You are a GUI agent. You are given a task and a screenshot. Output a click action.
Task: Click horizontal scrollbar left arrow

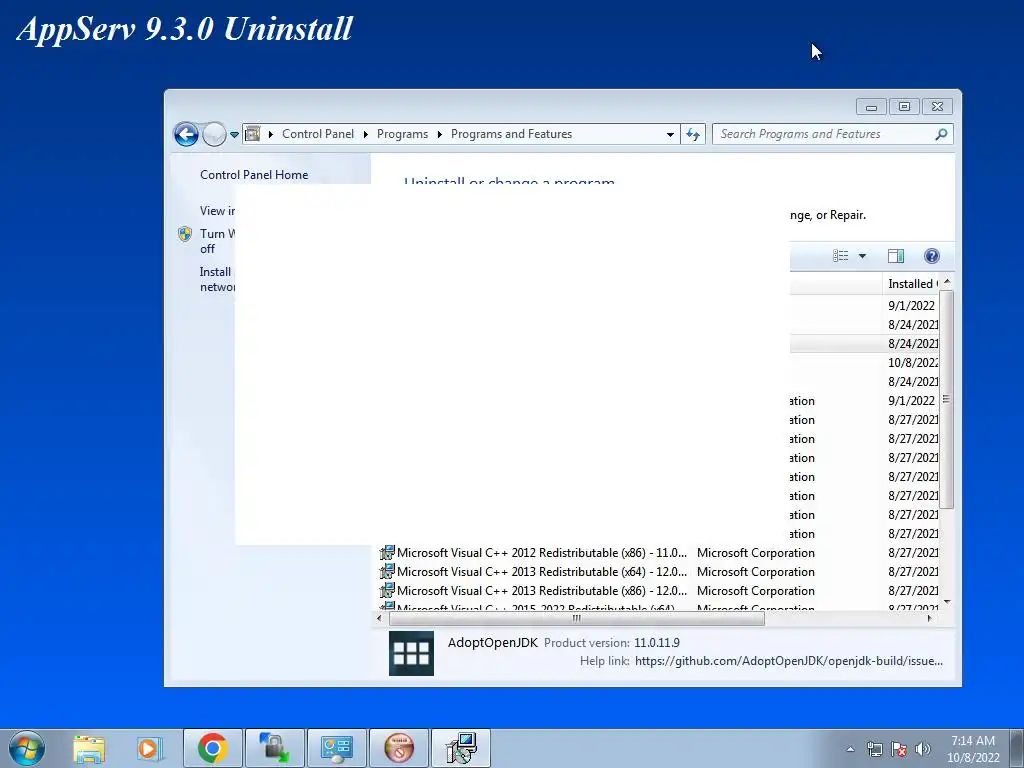click(379, 618)
